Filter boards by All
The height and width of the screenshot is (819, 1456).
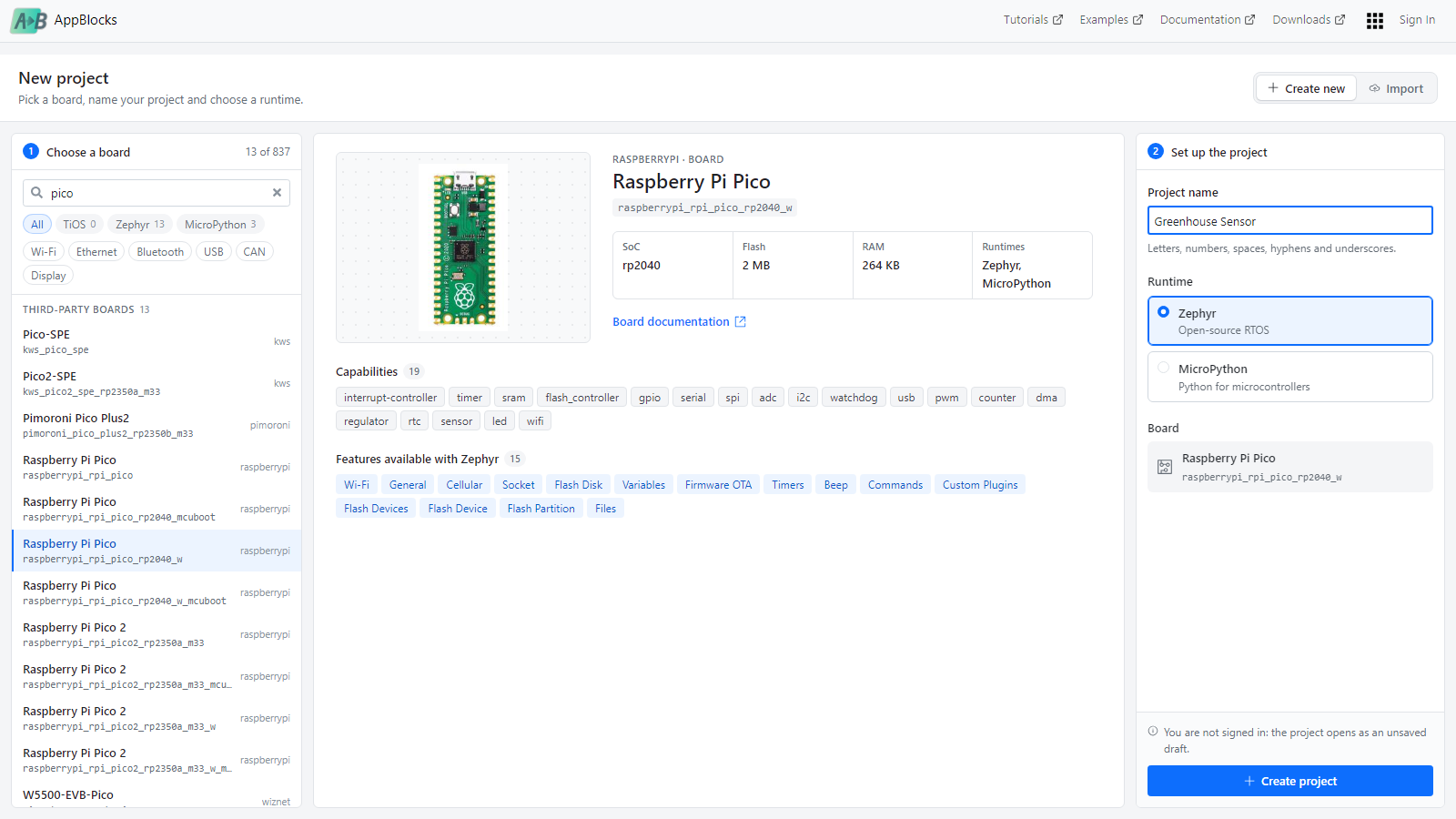[x=37, y=225]
